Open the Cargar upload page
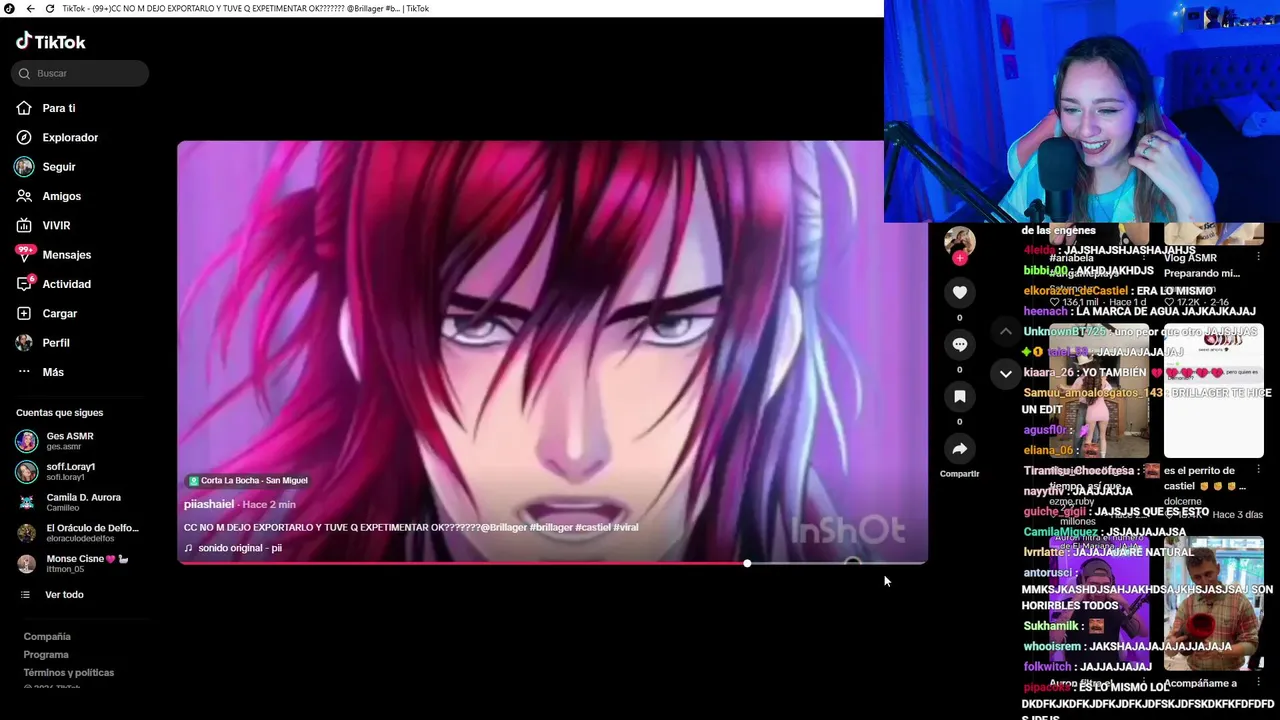Viewport: 1280px width, 720px height. tap(46, 313)
